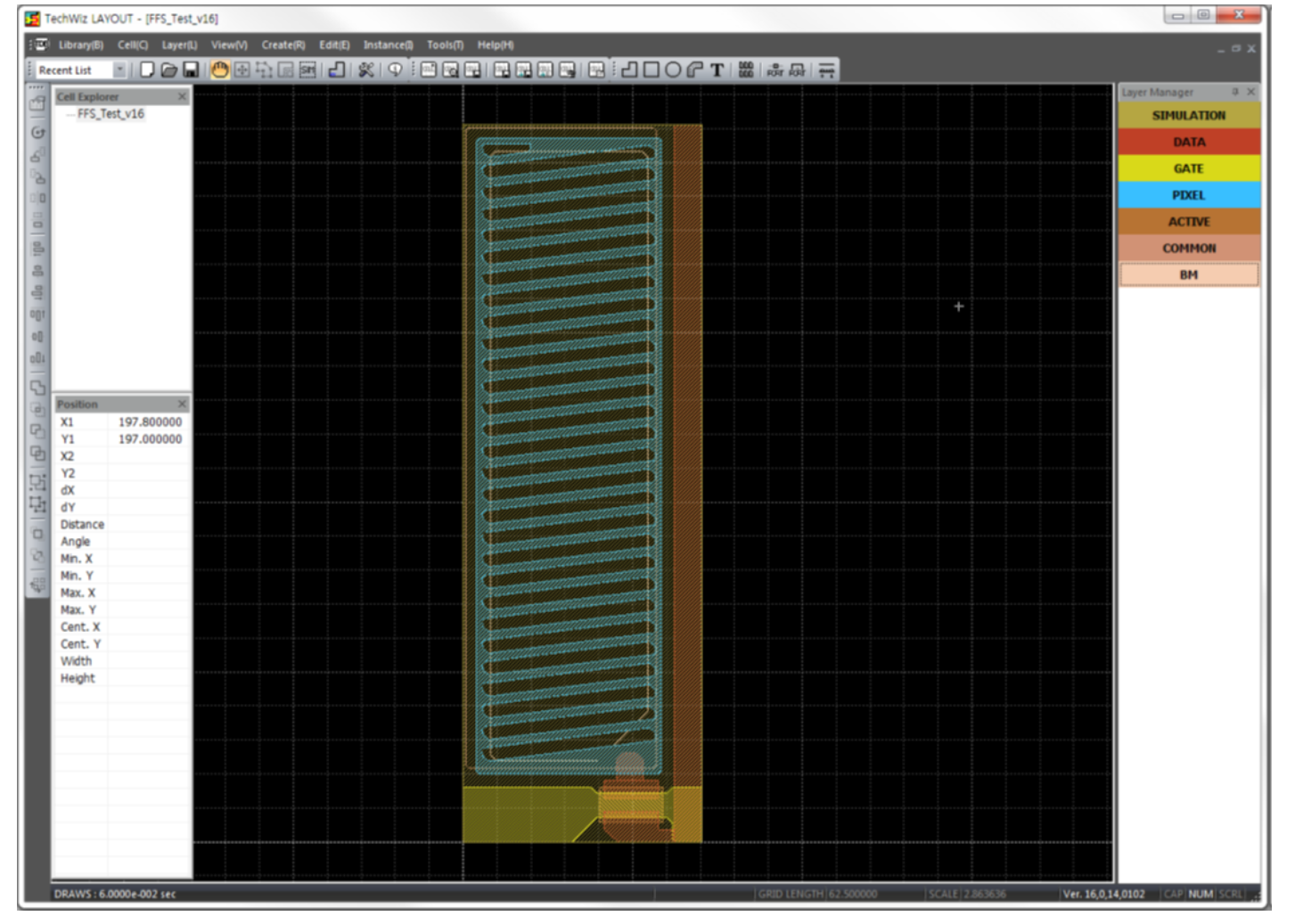Select the SIMULATION layer
Image resolution: width=1295 pixels, height=924 pixels.
point(1189,115)
